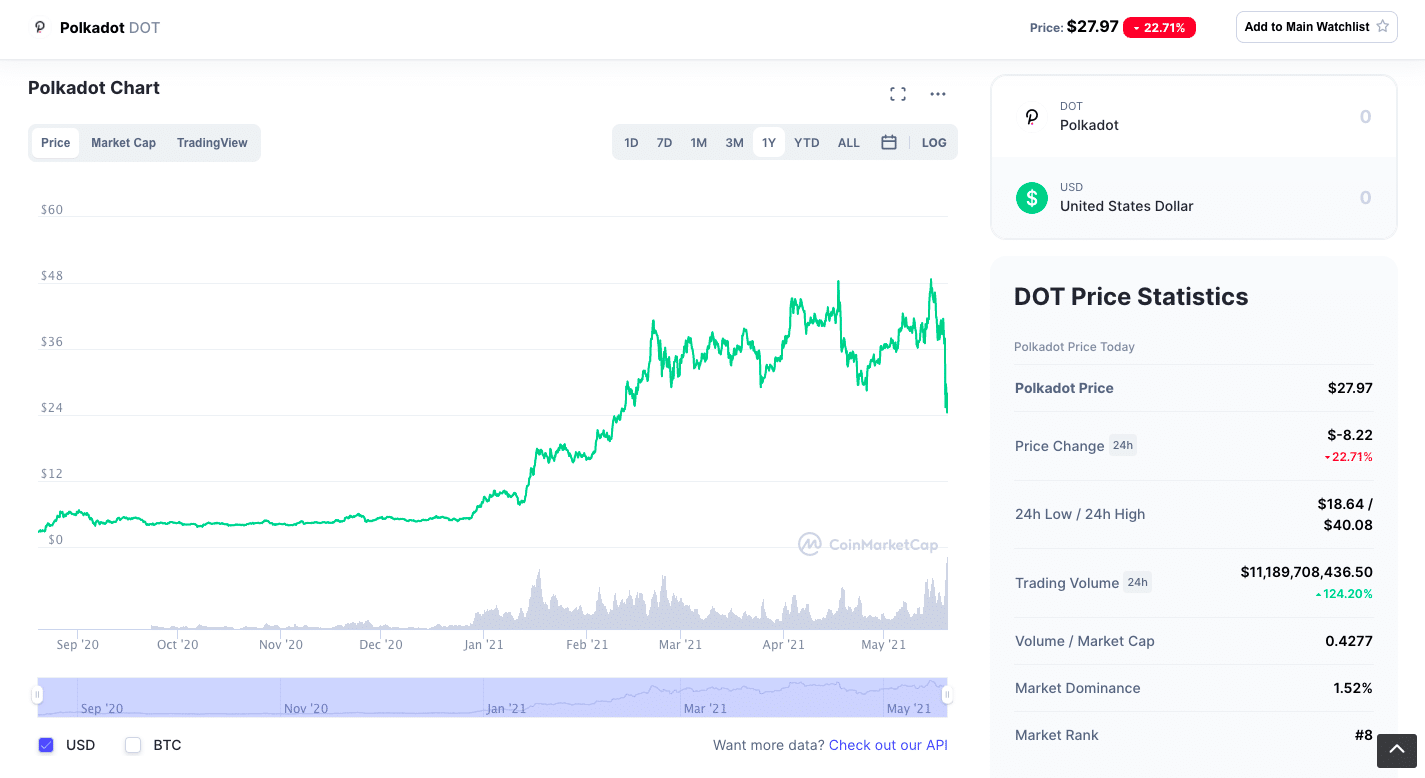Select the ALL time range
This screenshot has width=1425, height=778.
coord(849,143)
